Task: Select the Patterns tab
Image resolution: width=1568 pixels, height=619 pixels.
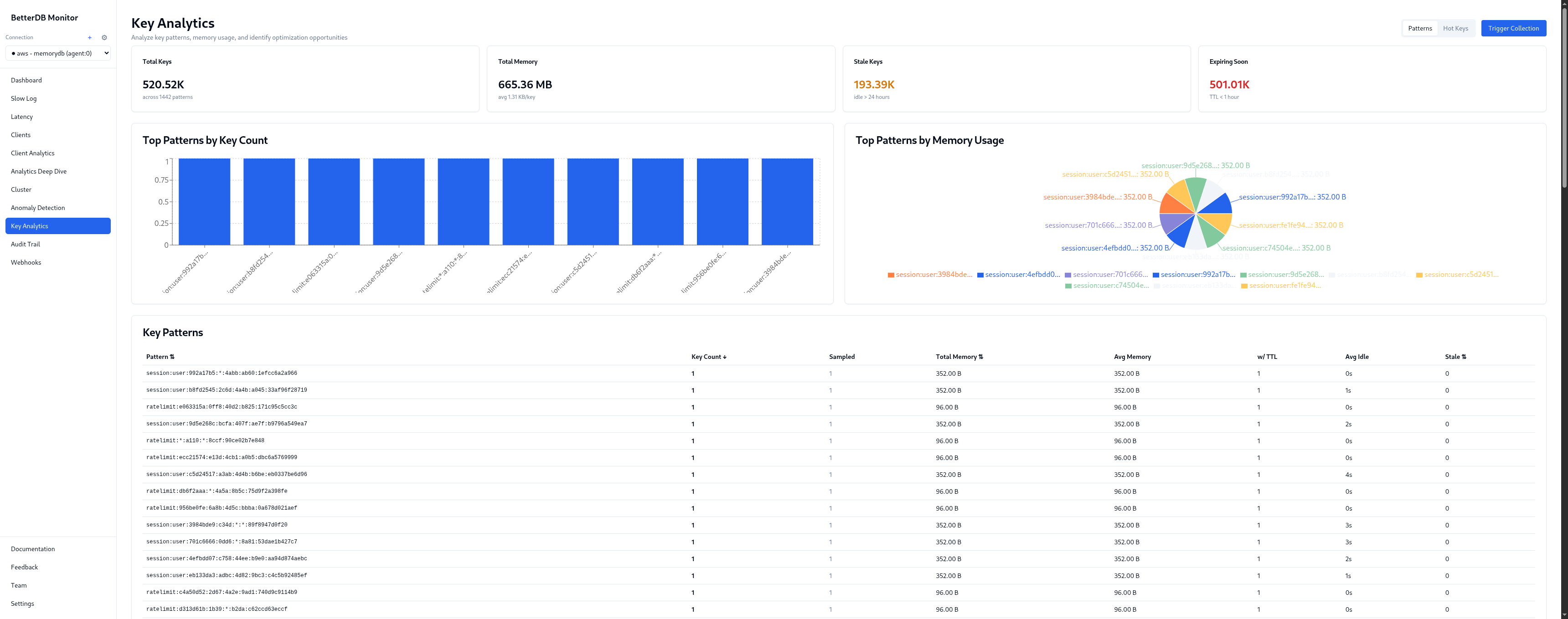Action: click(1419, 28)
